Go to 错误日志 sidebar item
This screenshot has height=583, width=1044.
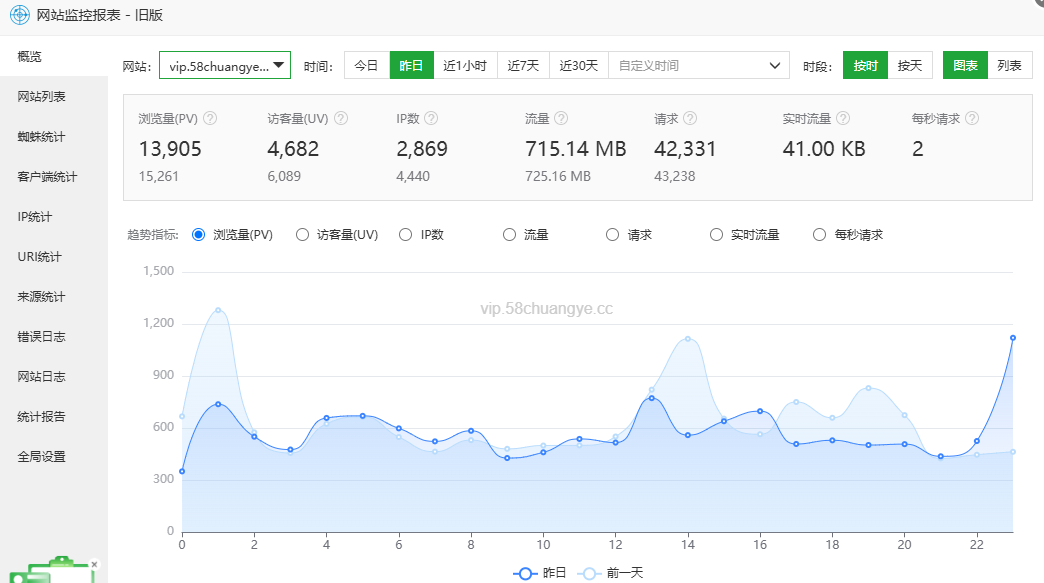pyautogui.click(x=41, y=337)
